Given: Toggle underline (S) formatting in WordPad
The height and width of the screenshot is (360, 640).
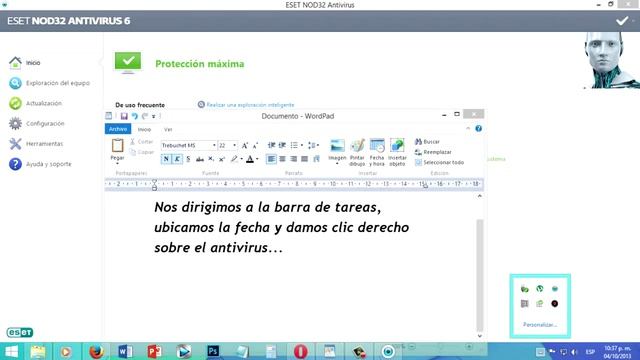Looking at the screenshot, I should (188, 159).
